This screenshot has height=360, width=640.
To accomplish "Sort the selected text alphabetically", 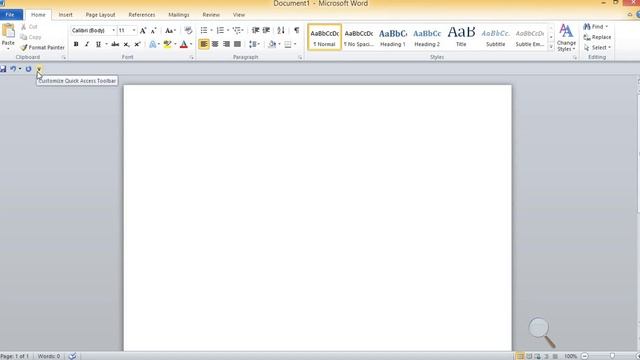I will point(281,31).
